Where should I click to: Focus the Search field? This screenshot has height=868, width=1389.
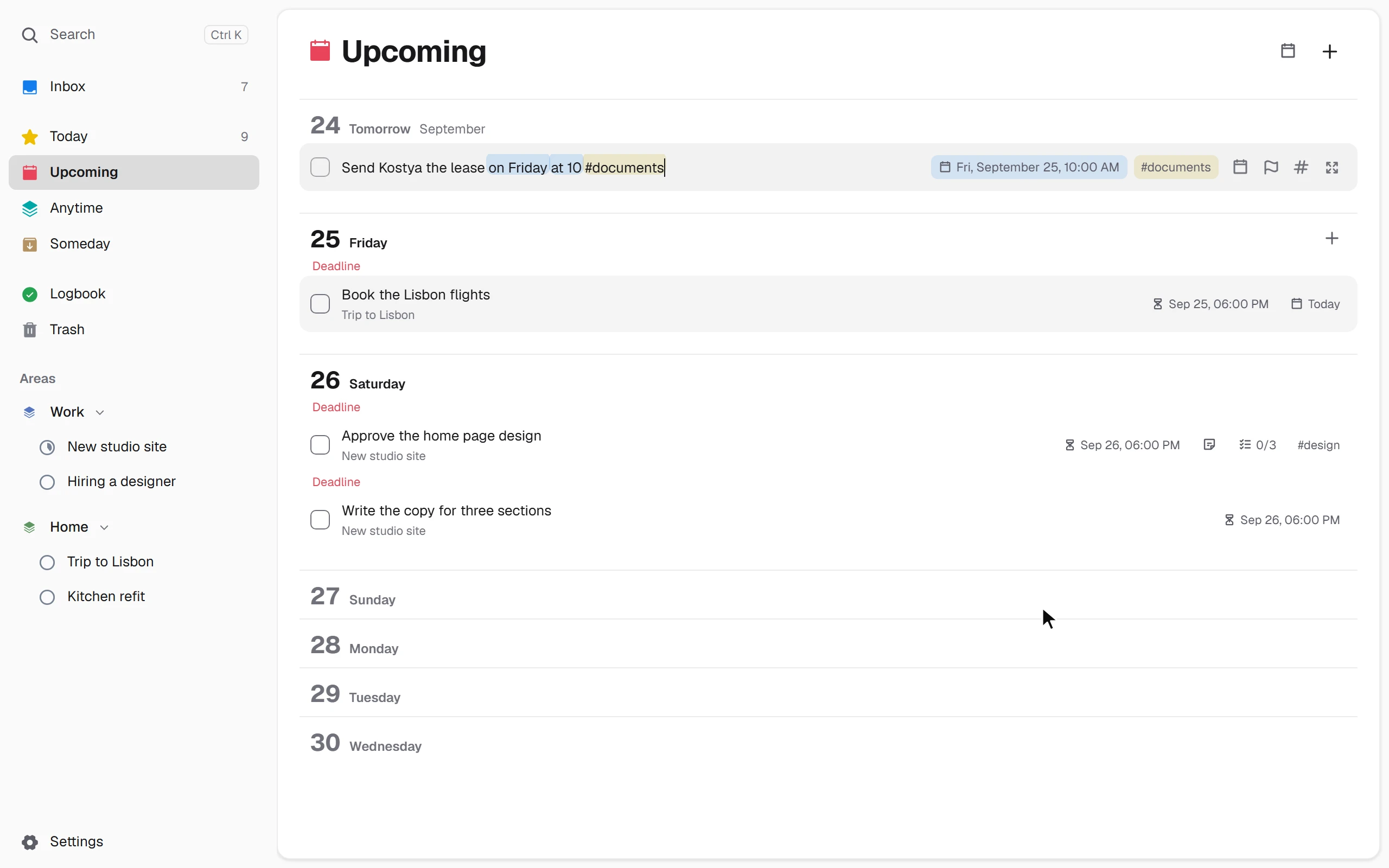pyautogui.click(x=133, y=34)
